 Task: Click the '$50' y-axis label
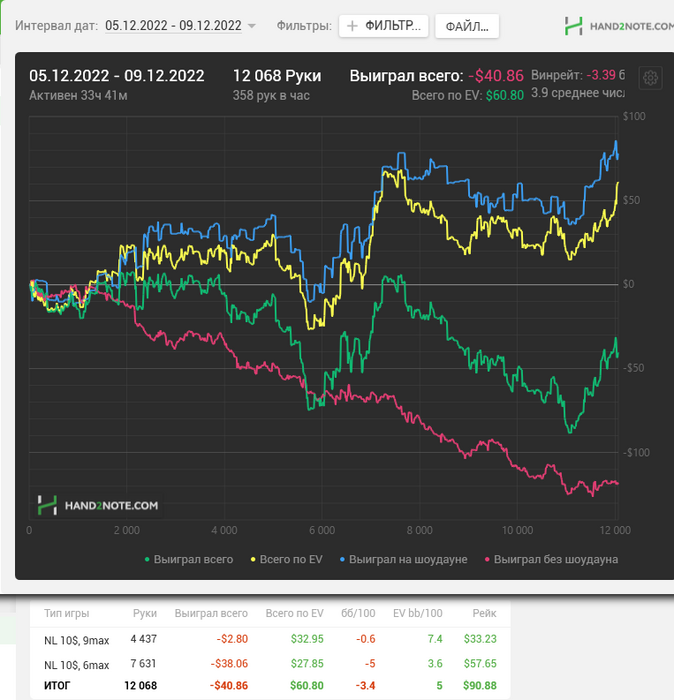(x=631, y=200)
